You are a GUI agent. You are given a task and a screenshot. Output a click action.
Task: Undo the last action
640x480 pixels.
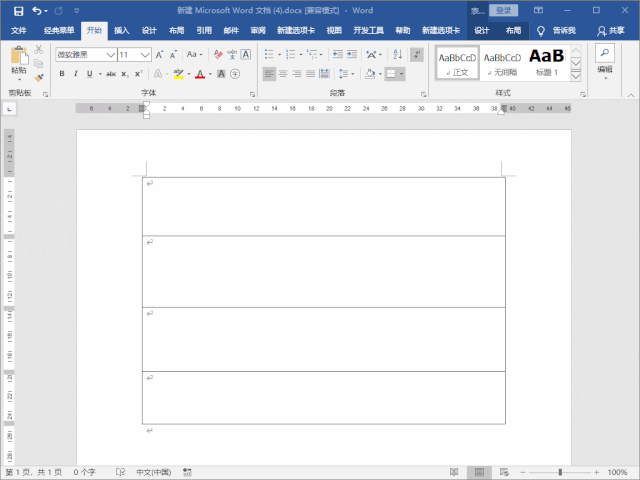(x=37, y=11)
